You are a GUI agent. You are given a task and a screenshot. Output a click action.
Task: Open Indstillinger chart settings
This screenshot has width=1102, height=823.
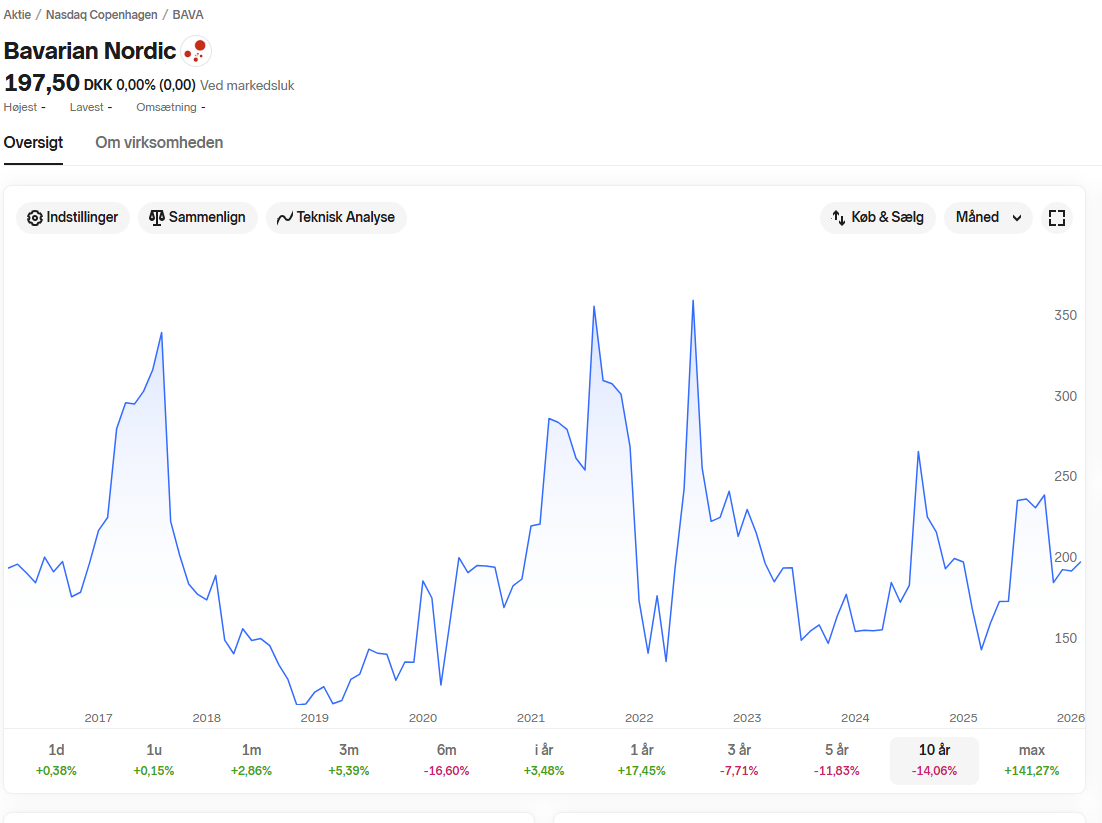pos(73,218)
